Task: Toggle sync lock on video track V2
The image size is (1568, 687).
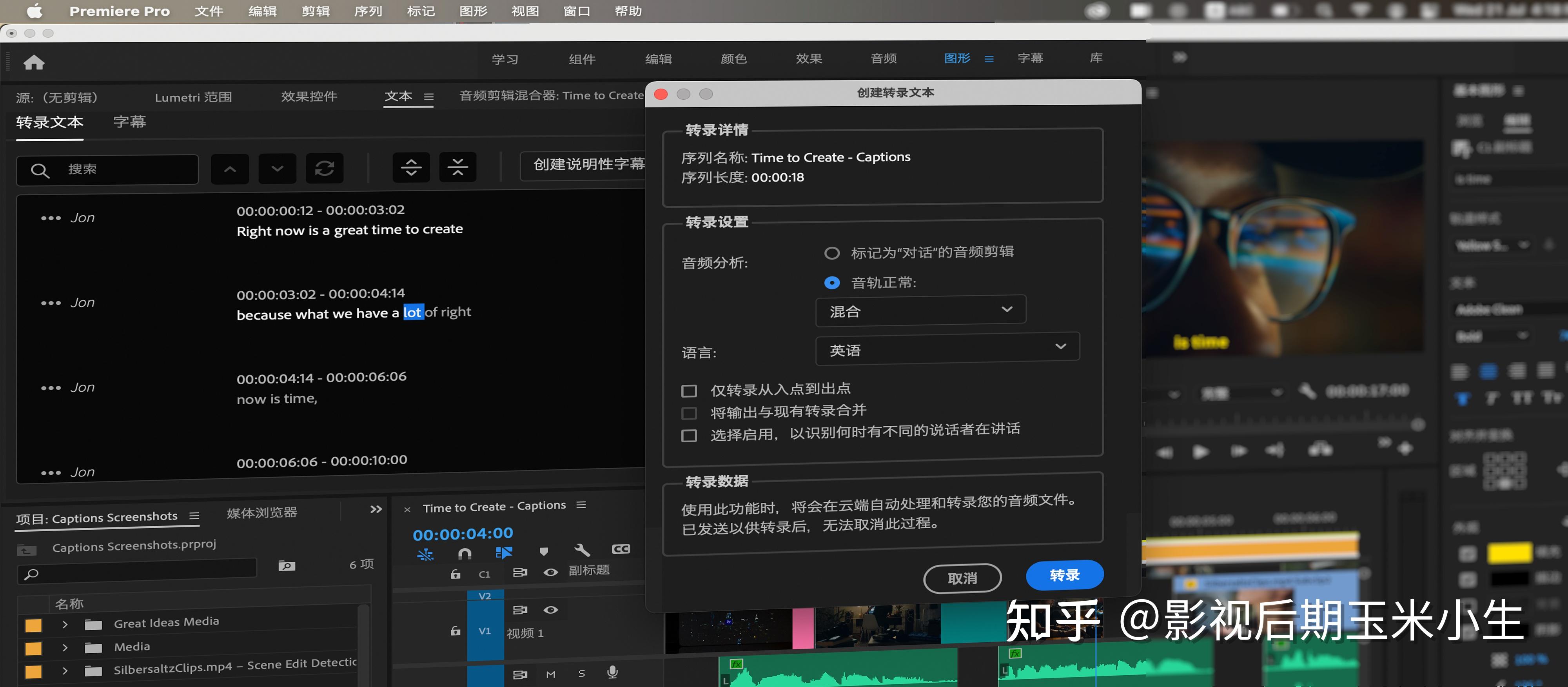Action: tap(520, 610)
